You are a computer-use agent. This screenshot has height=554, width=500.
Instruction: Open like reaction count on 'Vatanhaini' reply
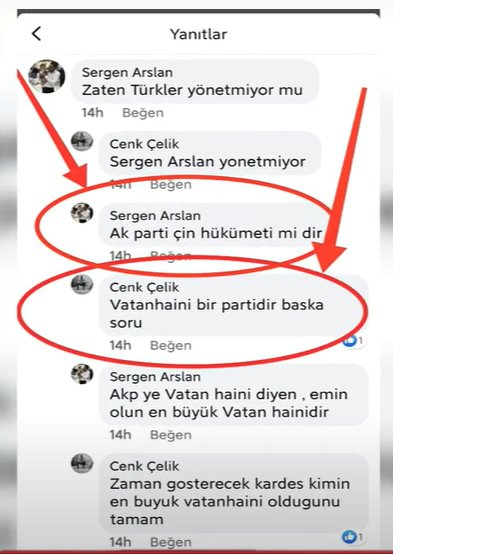(353, 341)
